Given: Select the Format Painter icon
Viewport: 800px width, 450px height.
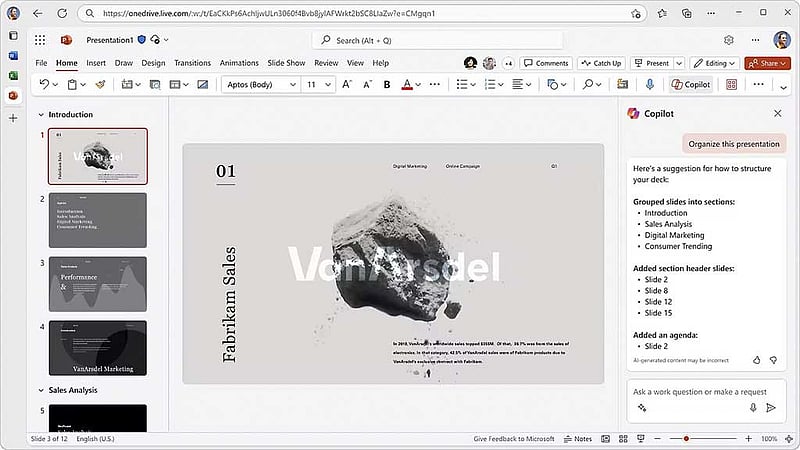Looking at the screenshot, I should click(101, 85).
